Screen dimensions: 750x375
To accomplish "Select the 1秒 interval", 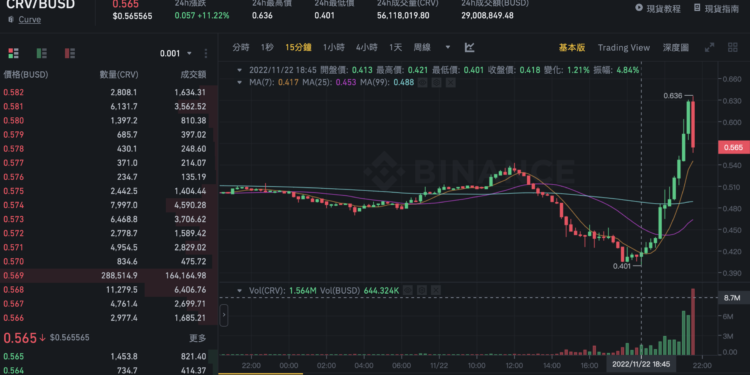I will 267,47.
